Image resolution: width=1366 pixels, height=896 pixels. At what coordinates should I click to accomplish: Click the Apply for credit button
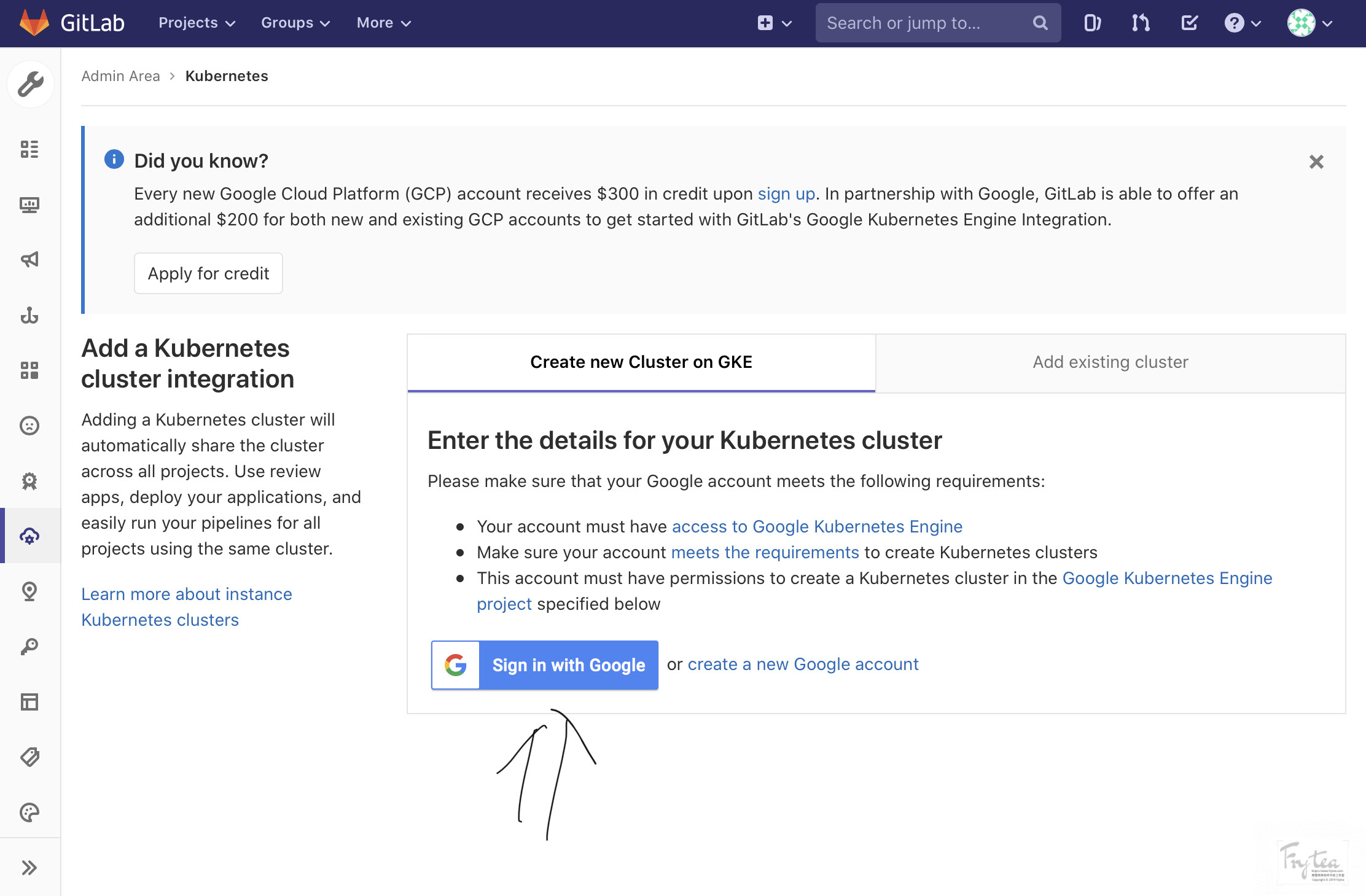pos(208,274)
